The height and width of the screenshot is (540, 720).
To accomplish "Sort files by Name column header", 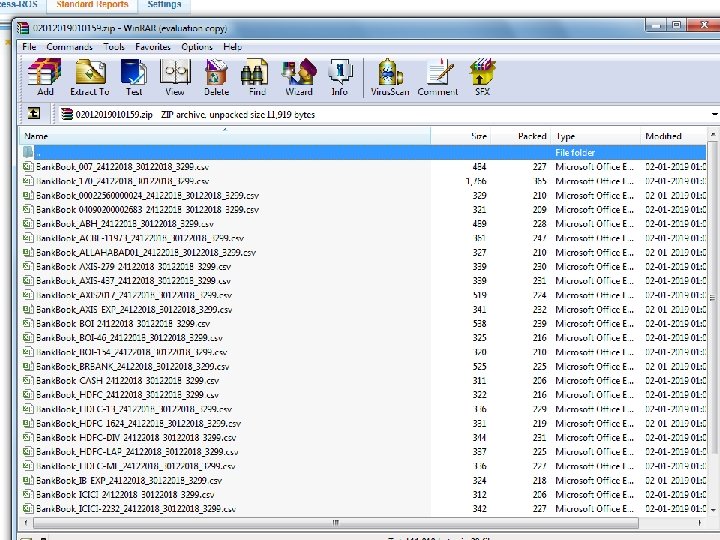I will coord(225,136).
